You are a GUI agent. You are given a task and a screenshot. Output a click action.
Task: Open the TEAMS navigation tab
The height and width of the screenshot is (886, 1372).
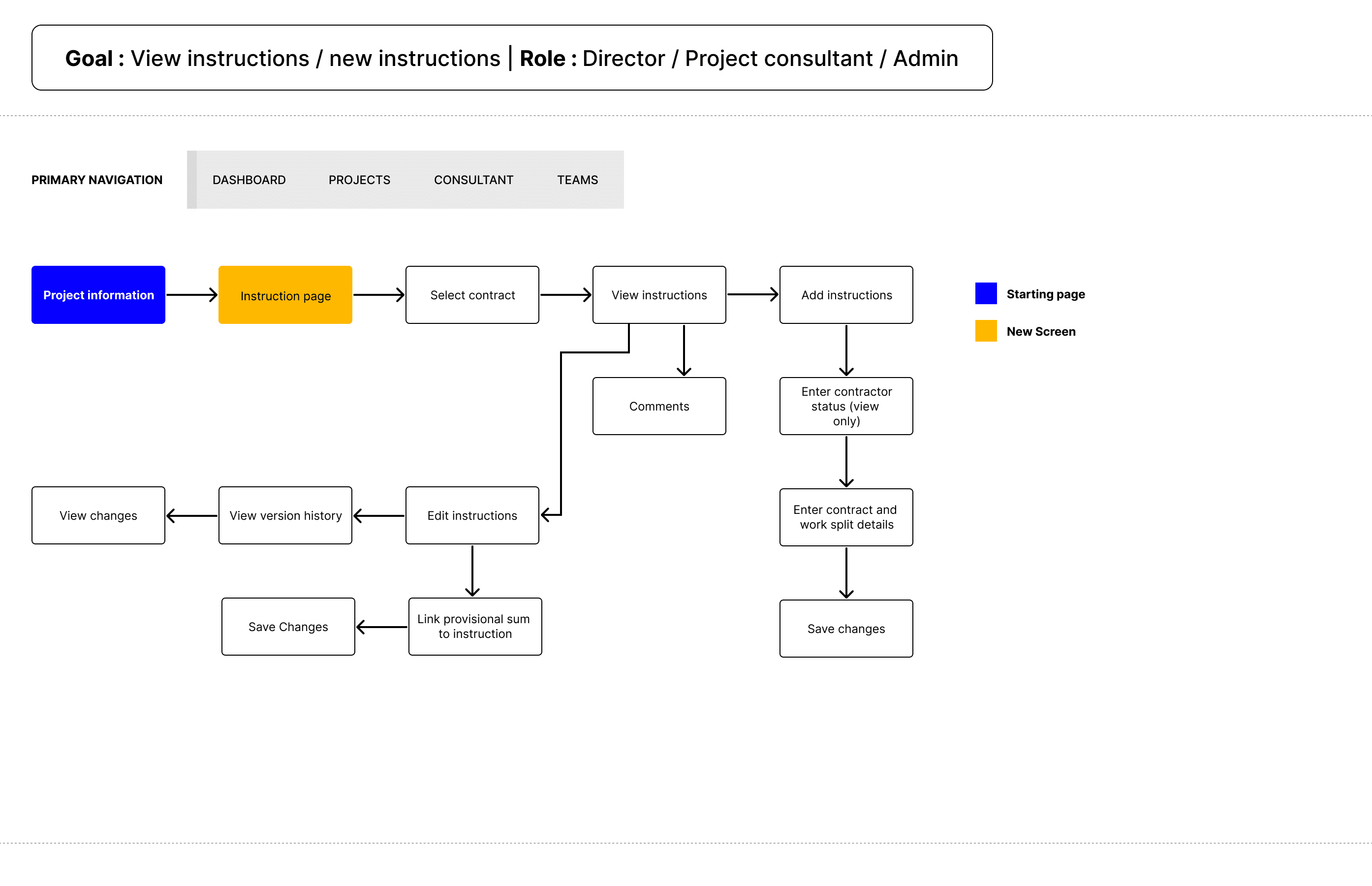click(x=577, y=180)
